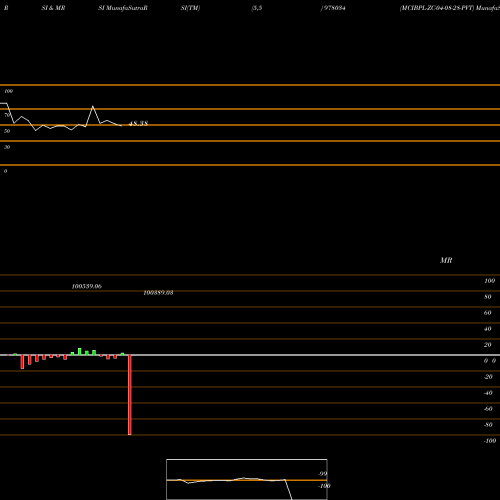Image resolution: width=500 pixels, height=500 pixels.
Task: Click the '80' label on MR axis
Action: [488, 297]
